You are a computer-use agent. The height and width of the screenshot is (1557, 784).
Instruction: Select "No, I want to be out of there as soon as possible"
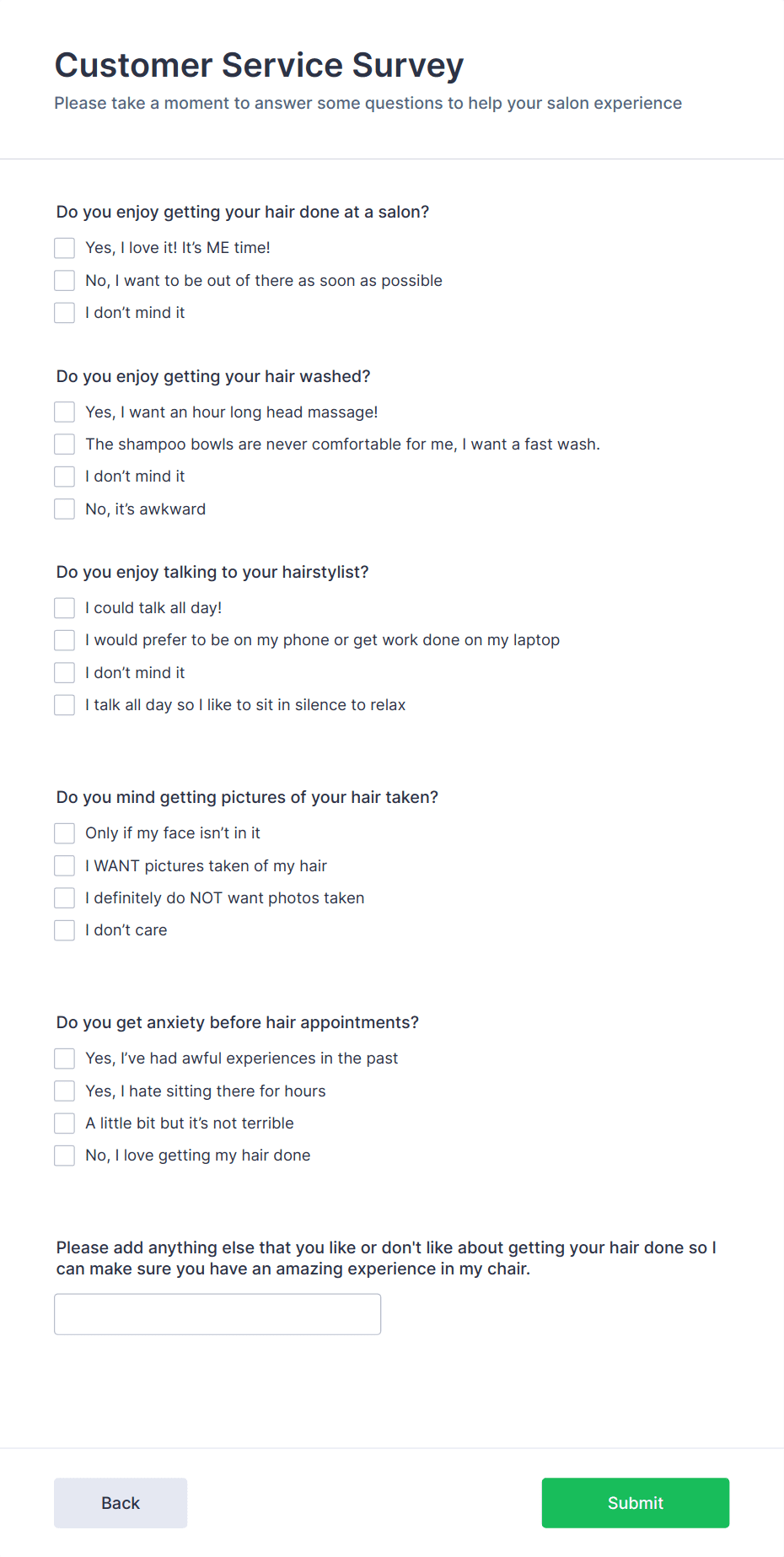[x=64, y=280]
